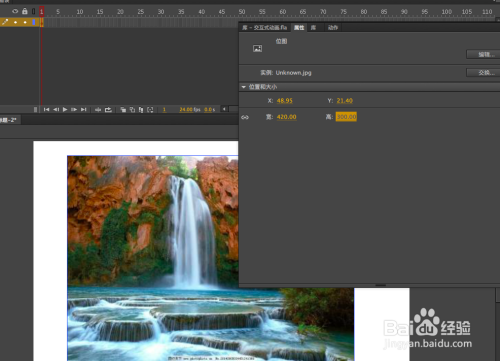Step back one frame
This screenshot has height=361, width=500.
pos(56,109)
